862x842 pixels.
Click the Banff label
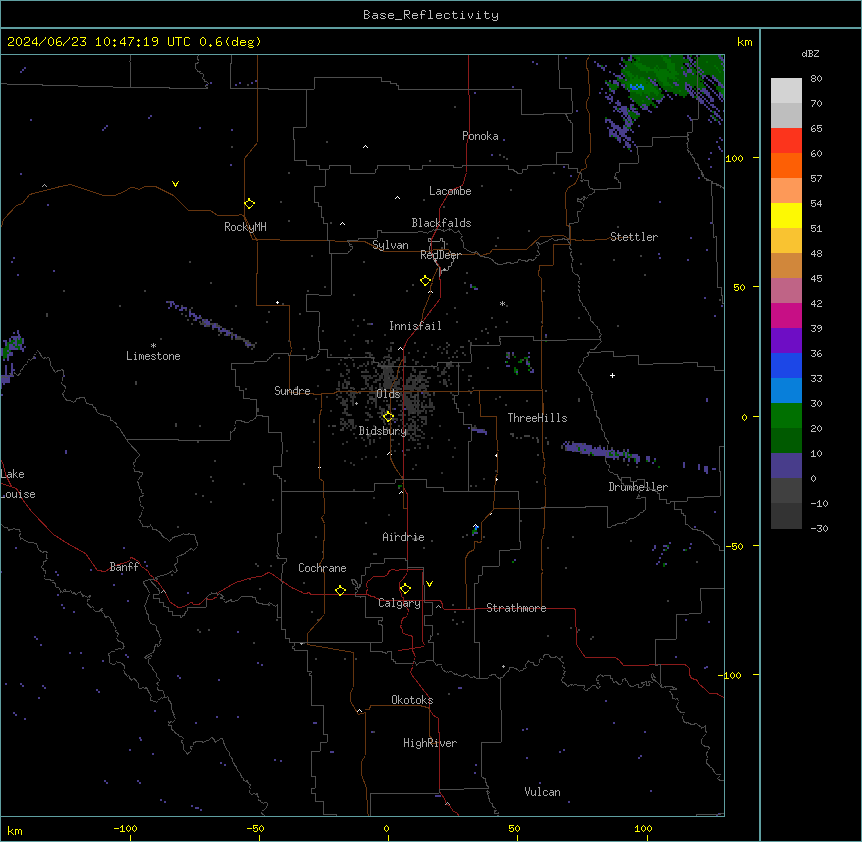(124, 567)
